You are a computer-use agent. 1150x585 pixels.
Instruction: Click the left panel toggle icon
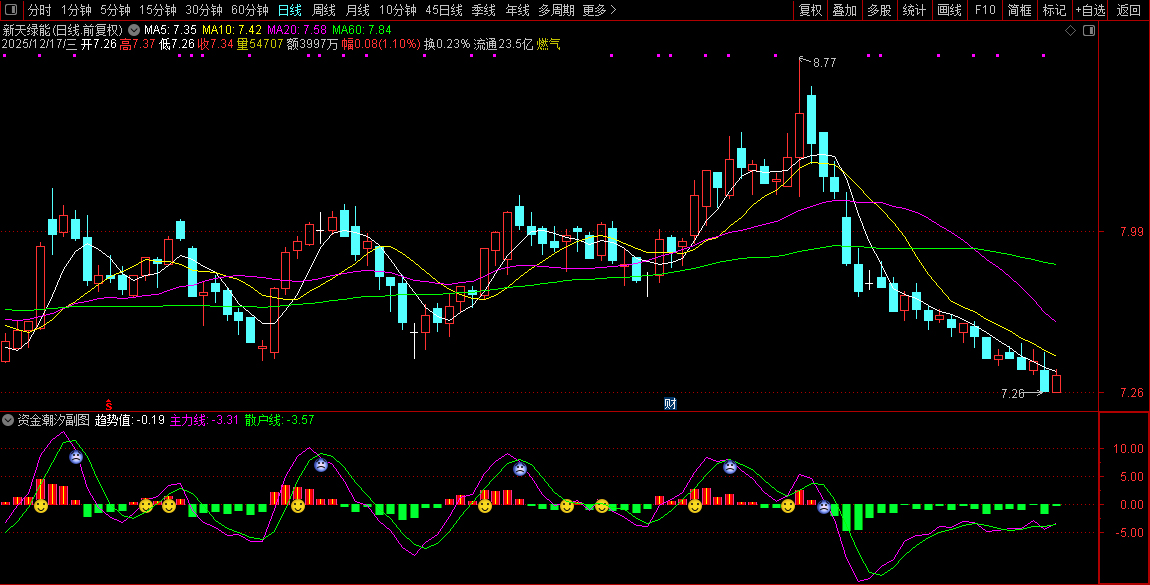(x=10, y=11)
